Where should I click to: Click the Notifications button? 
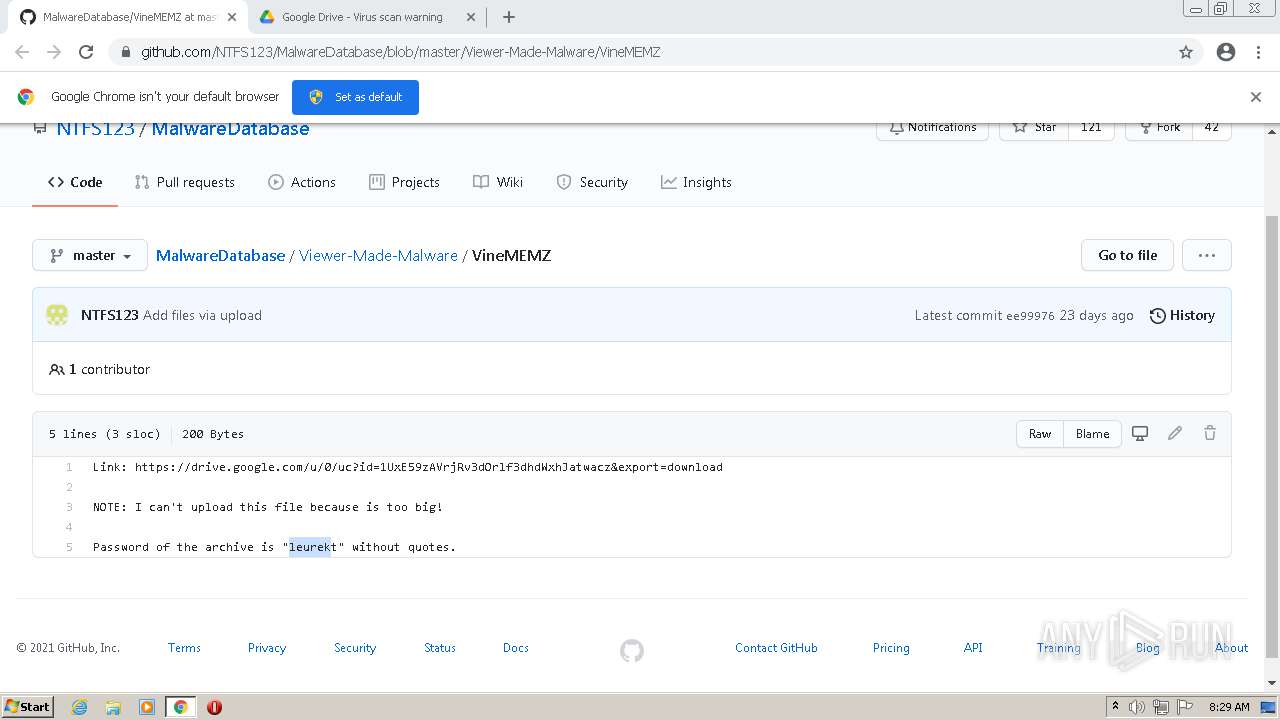[932, 128]
